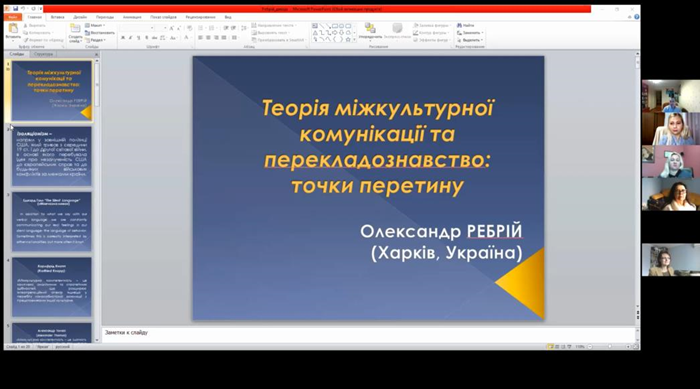Open the Вставка ribbon tab
Viewport: 700px width, 389px height.
58,17
